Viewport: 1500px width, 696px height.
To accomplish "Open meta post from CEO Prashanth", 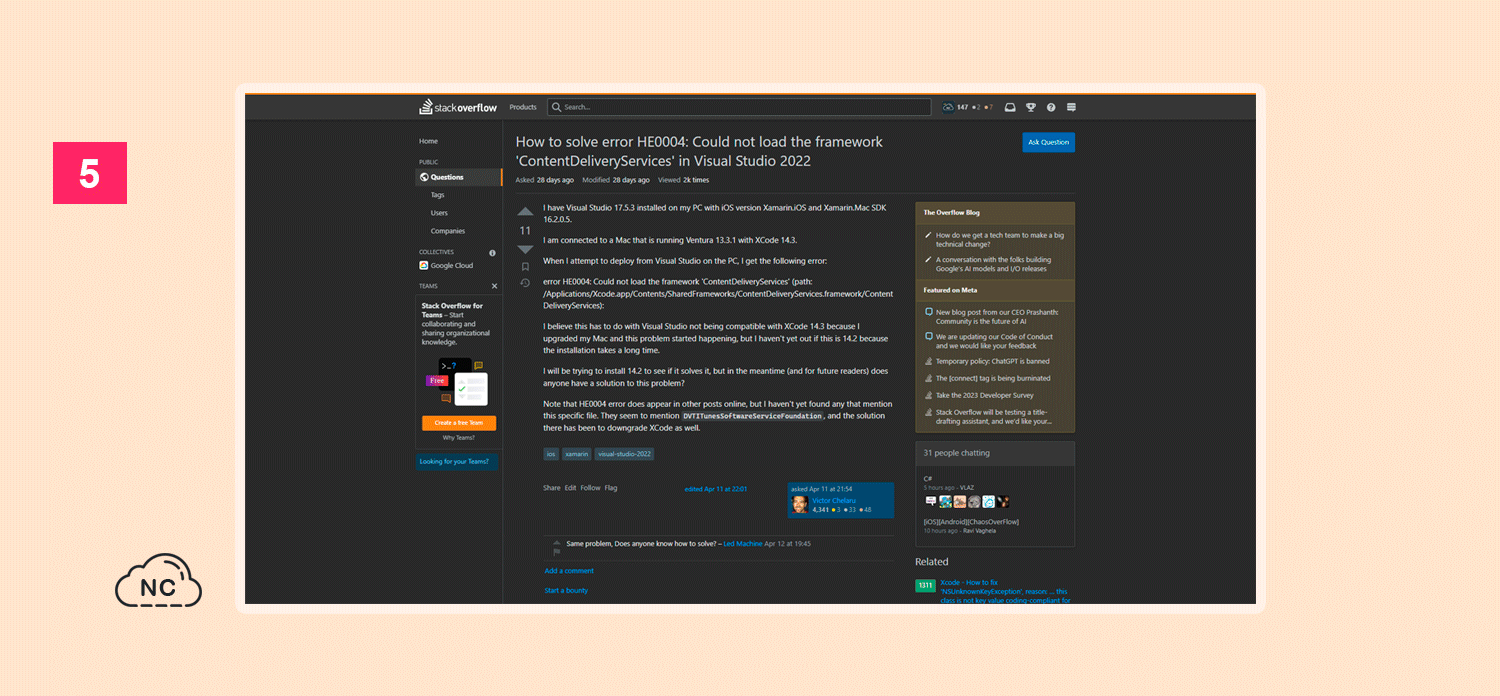I will click(997, 317).
